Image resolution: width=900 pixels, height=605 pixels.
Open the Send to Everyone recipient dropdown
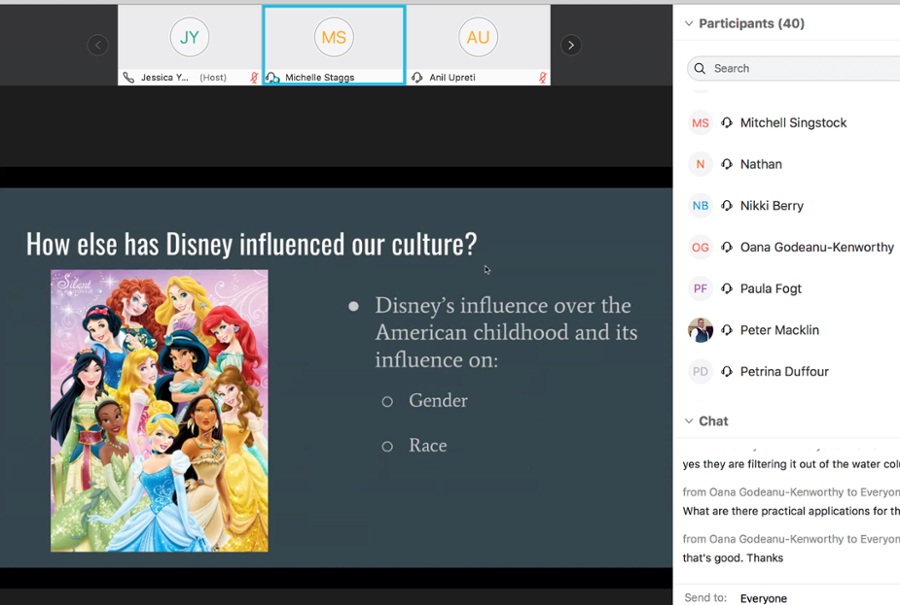[x=763, y=598]
